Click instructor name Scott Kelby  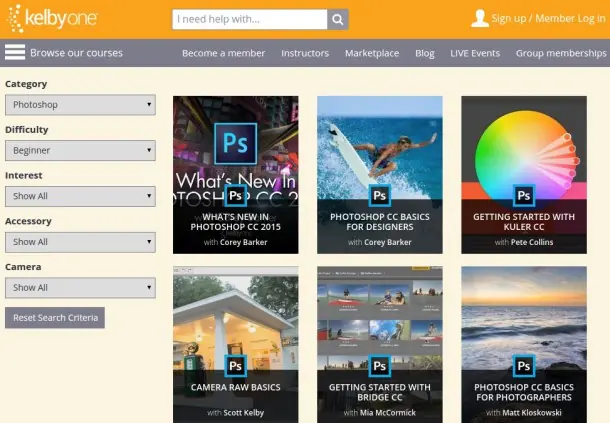(244, 412)
